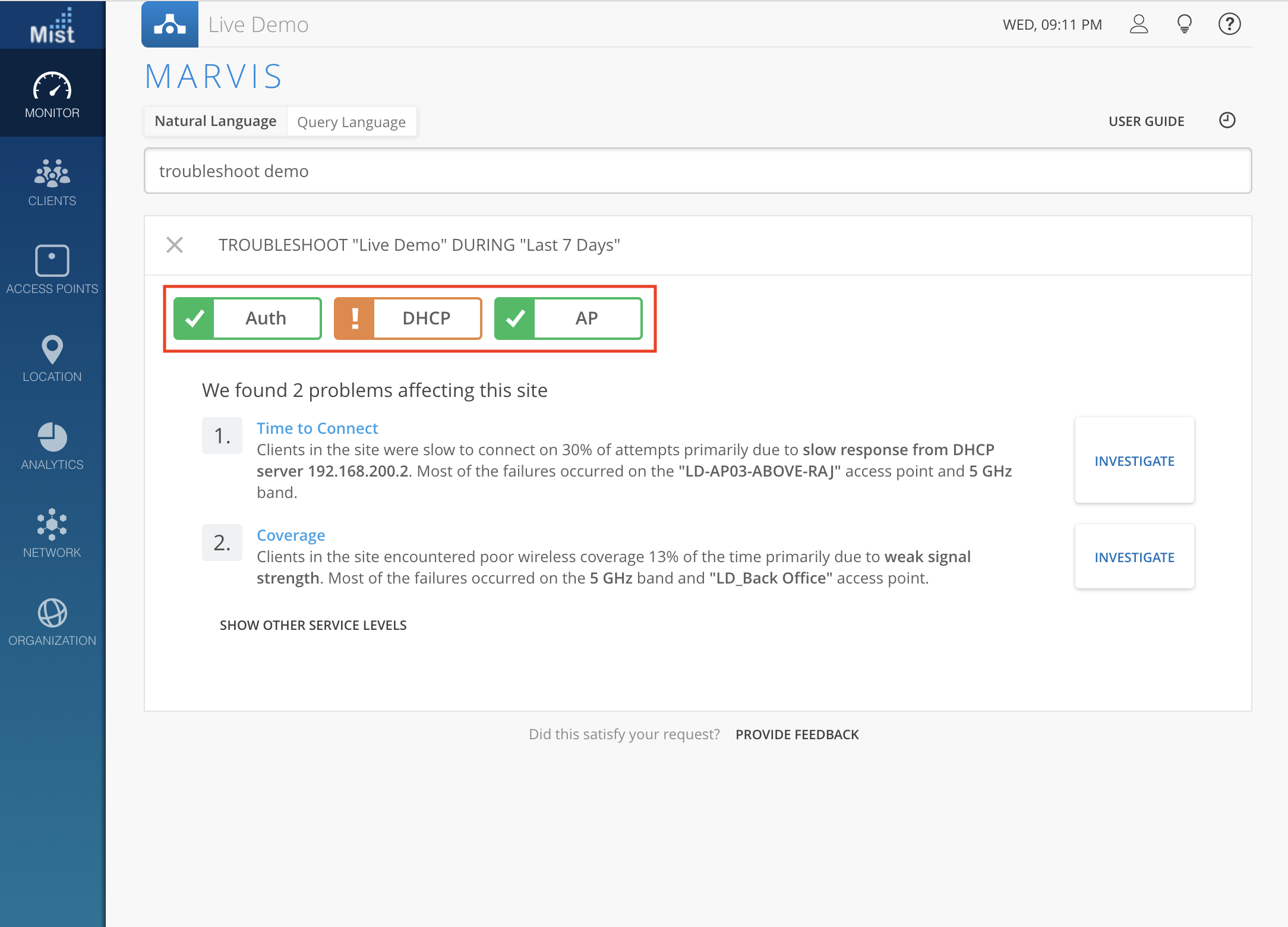Select the Auth status category

click(x=248, y=319)
